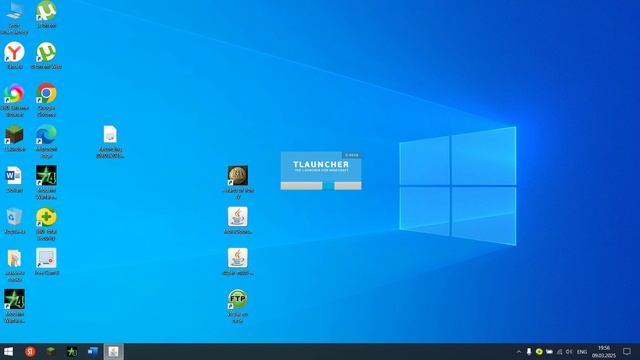Screen dimensions: 640x360
Task: Open network status tray icon
Action: tap(560, 351)
